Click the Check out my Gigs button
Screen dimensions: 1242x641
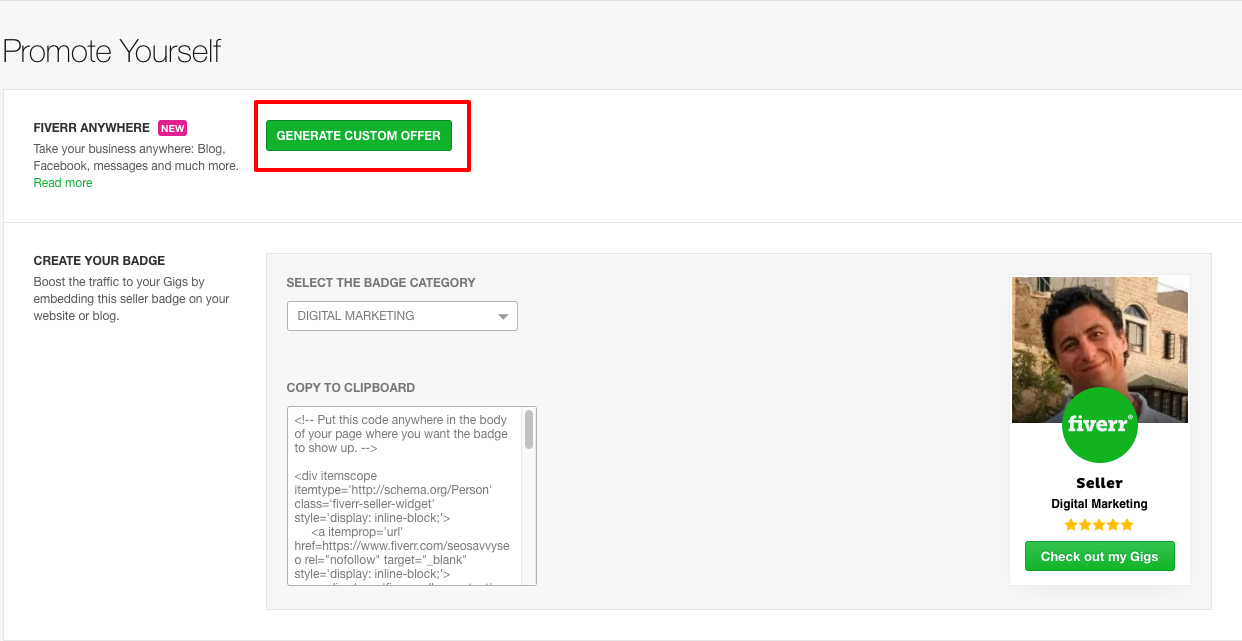(x=1099, y=556)
